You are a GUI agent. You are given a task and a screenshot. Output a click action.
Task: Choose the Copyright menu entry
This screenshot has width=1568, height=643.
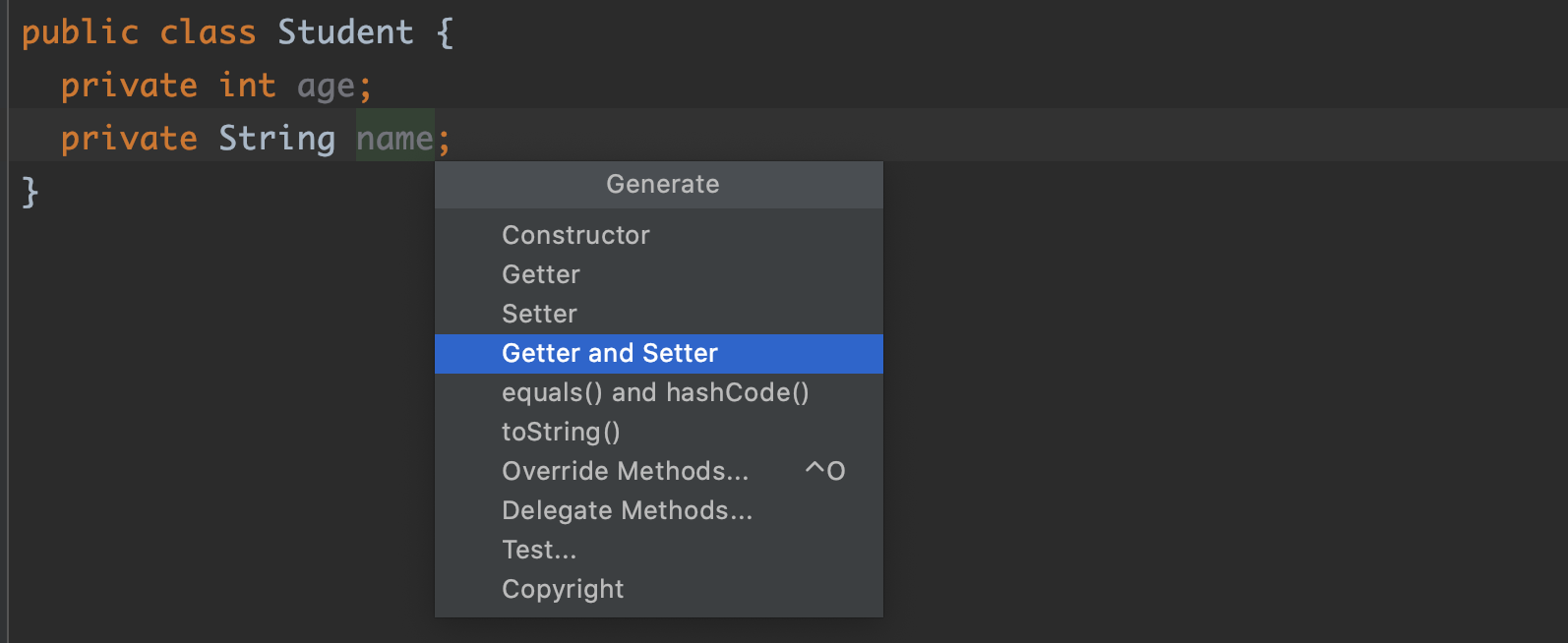coord(658,590)
